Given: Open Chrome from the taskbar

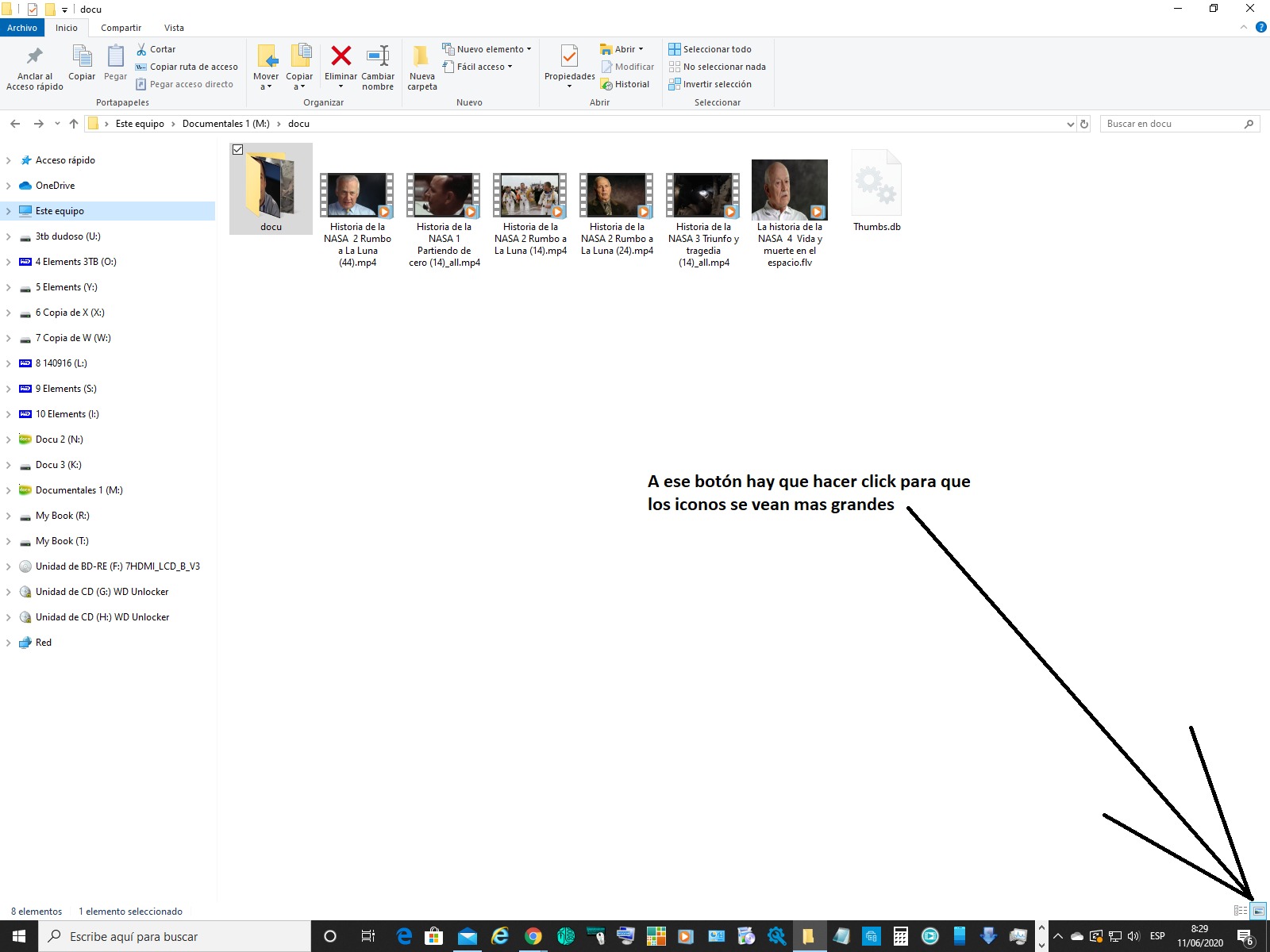Looking at the screenshot, I should click(533, 937).
